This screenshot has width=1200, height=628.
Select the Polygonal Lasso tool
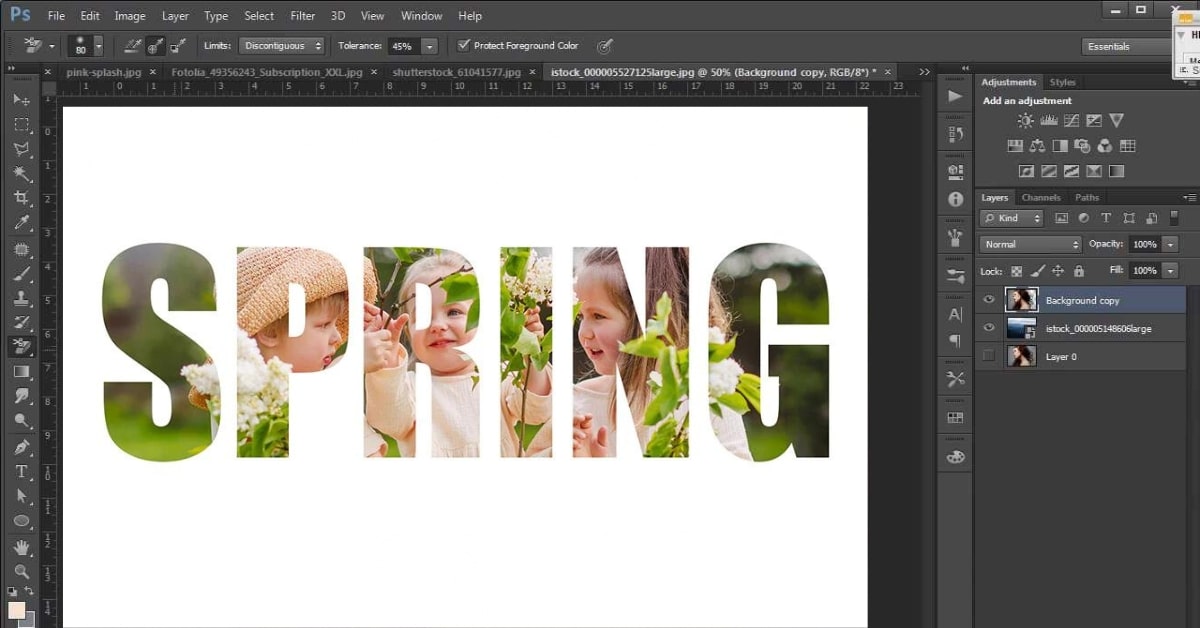[21, 149]
